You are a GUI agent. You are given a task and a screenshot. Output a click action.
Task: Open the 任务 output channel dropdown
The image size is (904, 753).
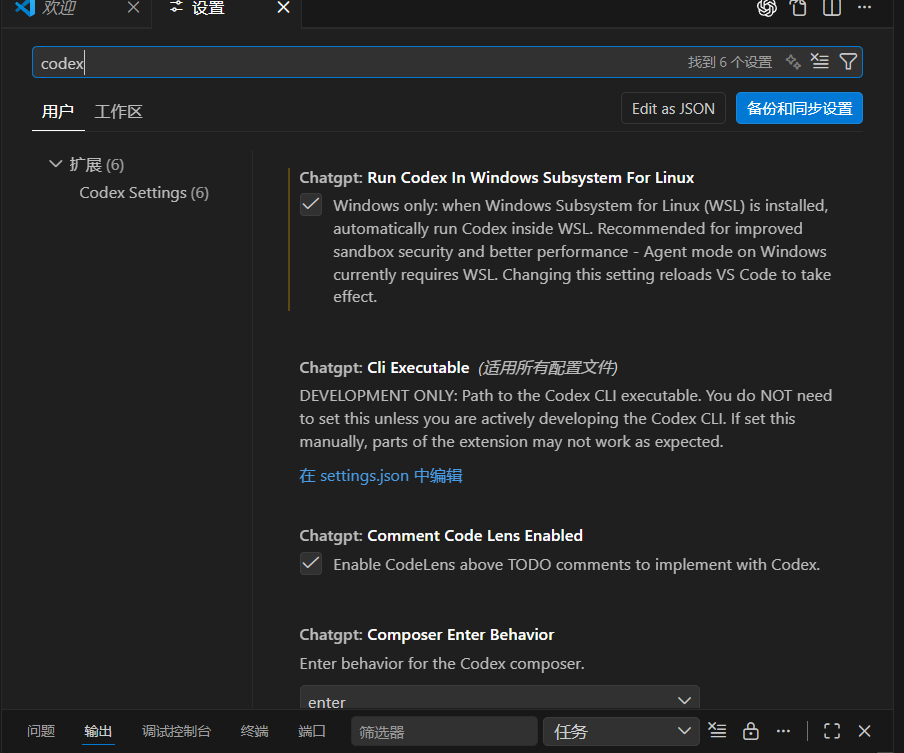pyautogui.click(x=621, y=731)
